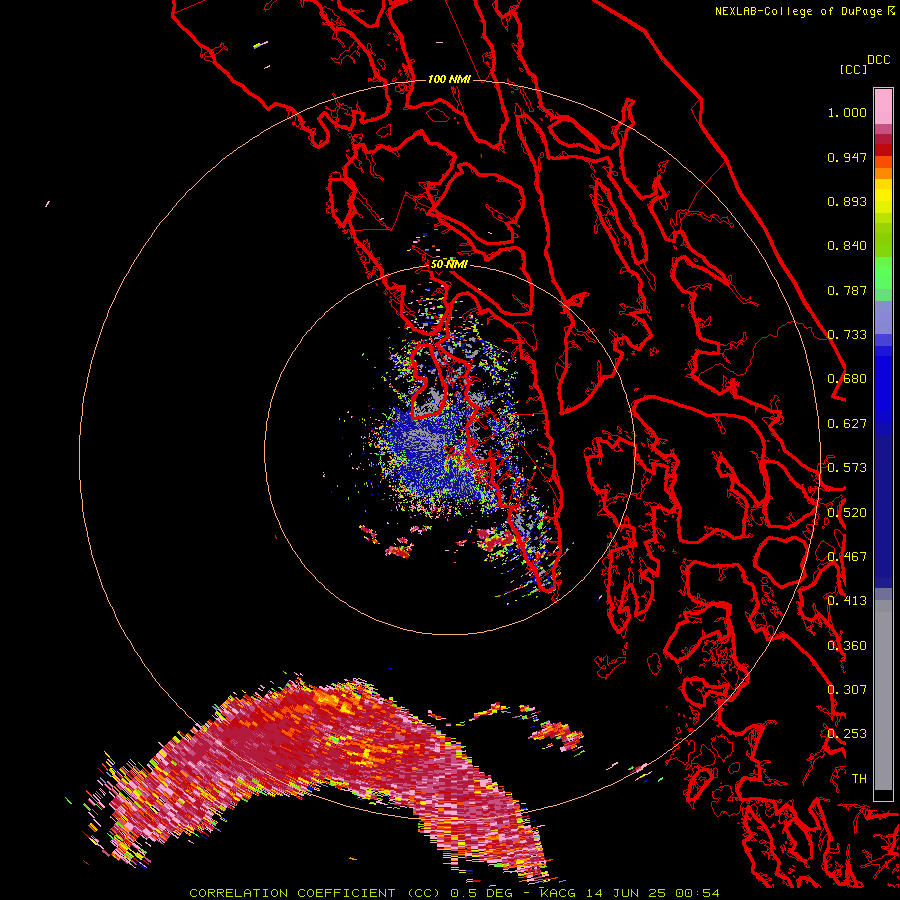Image resolution: width=900 pixels, height=900 pixels.
Task: Select the 0.947 scale value
Action: [x=847, y=157]
